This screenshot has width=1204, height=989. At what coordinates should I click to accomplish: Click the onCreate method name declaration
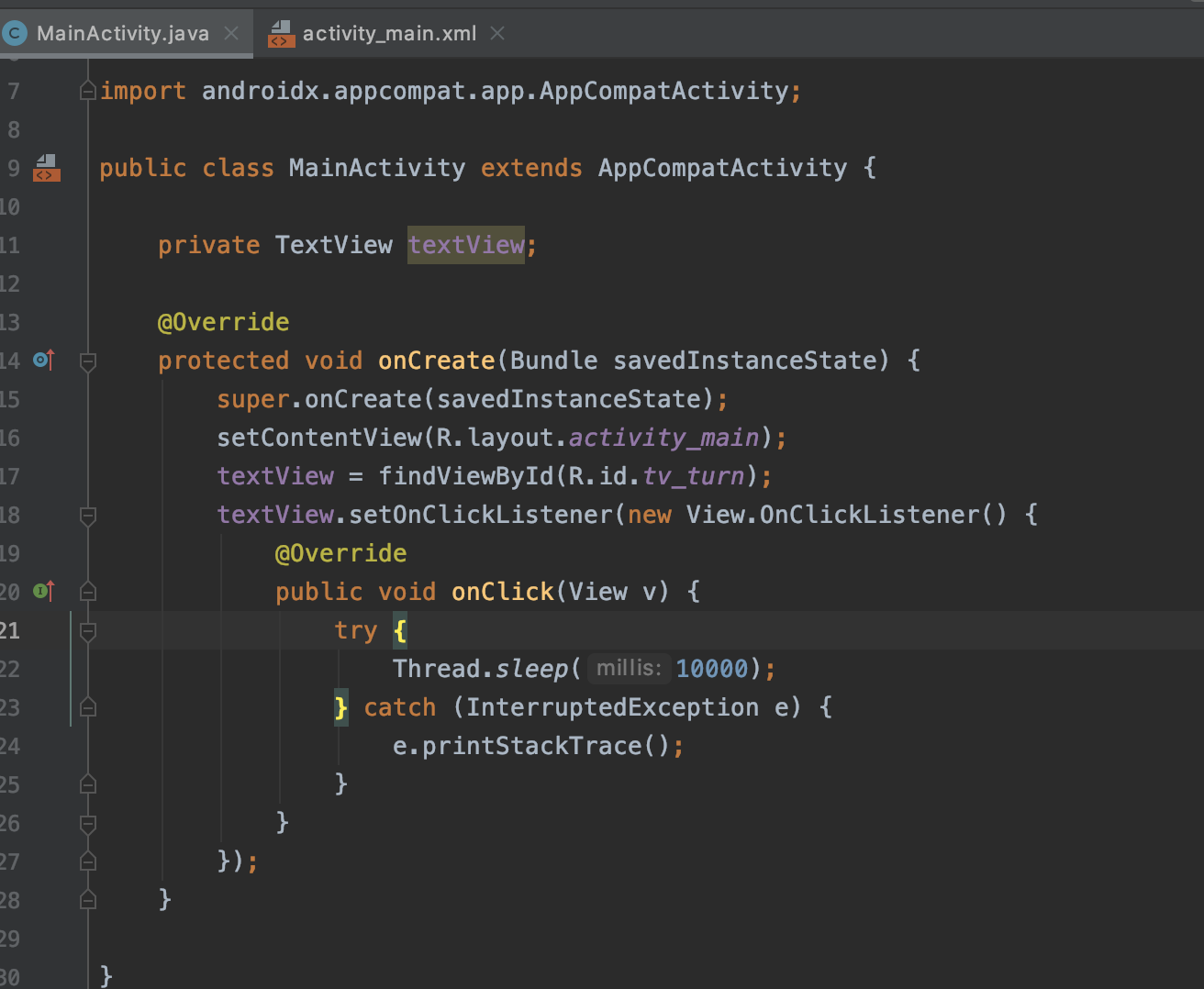tap(437, 361)
